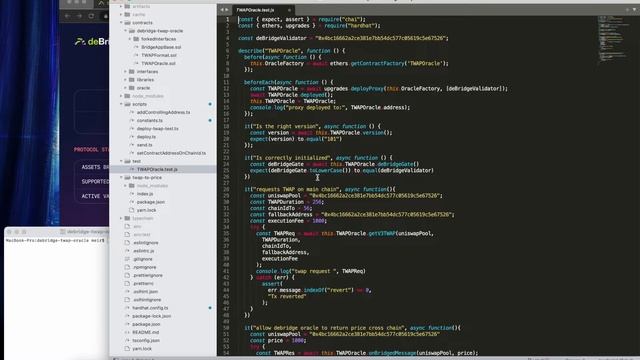Click the 'const executionFee' code line

click(288, 221)
